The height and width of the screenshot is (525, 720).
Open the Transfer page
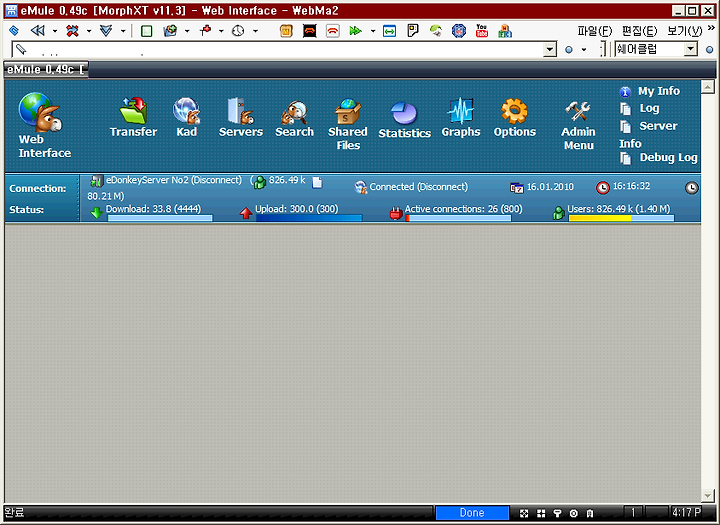coord(133,118)
